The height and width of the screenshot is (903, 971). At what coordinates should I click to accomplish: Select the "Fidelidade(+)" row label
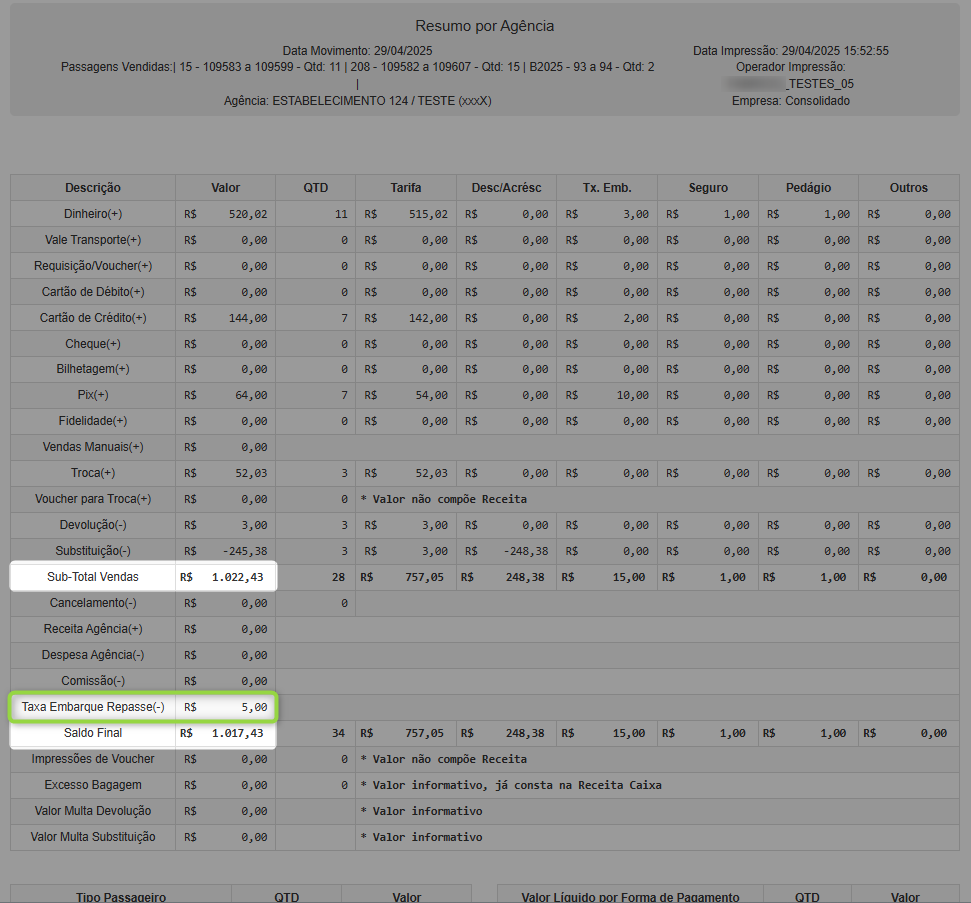(x=93, y=421)
